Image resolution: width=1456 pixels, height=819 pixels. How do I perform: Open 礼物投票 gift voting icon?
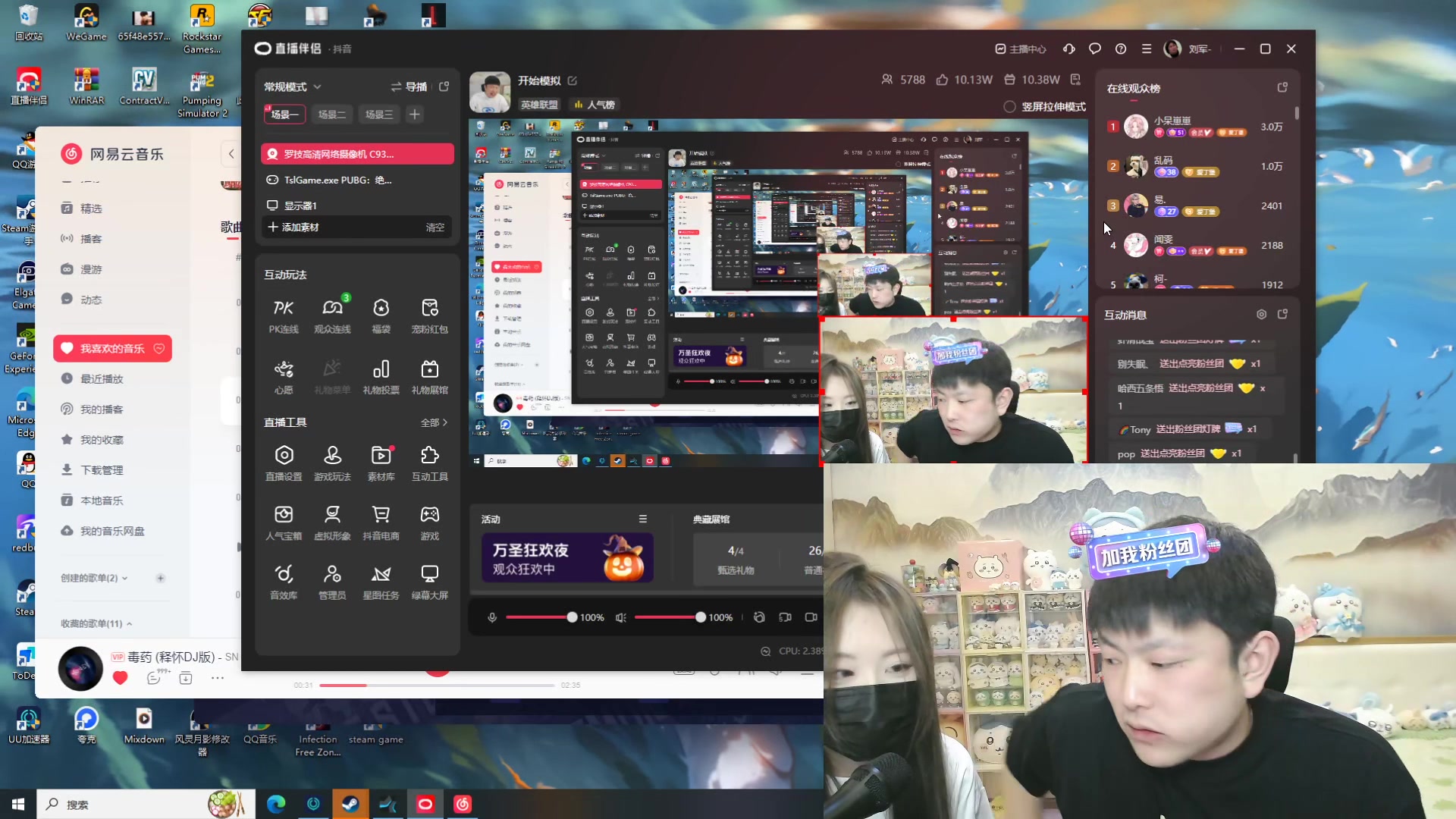click(381, 376)
